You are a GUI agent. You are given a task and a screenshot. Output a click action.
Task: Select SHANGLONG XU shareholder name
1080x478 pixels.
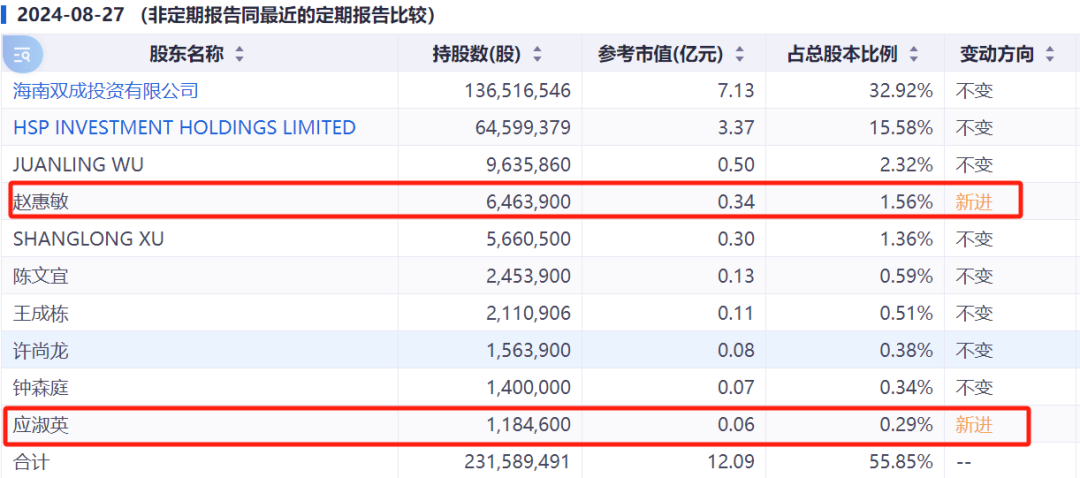[88, 239]
